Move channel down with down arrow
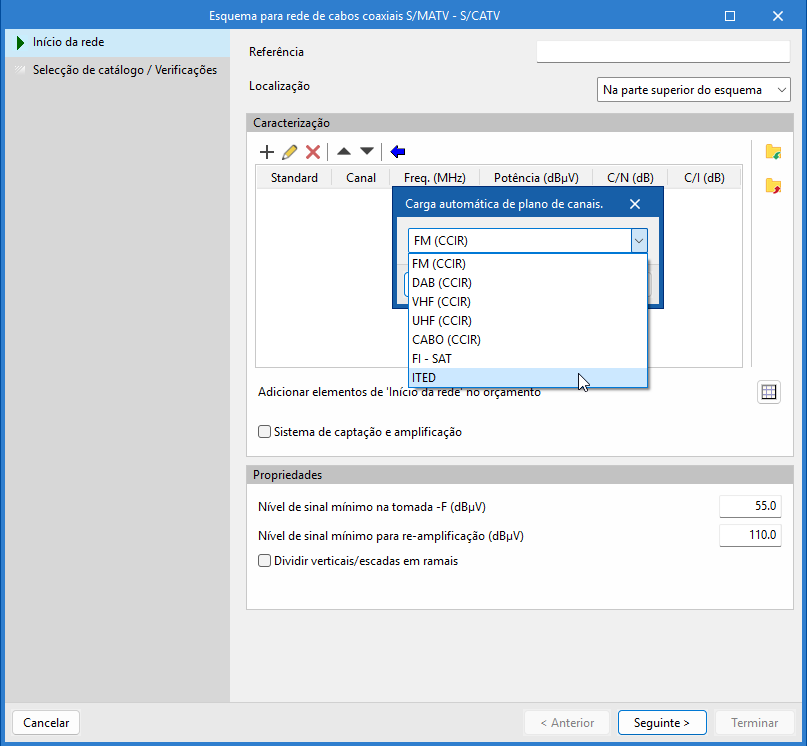This screenshot has height=746, width=807. [367, 152]
